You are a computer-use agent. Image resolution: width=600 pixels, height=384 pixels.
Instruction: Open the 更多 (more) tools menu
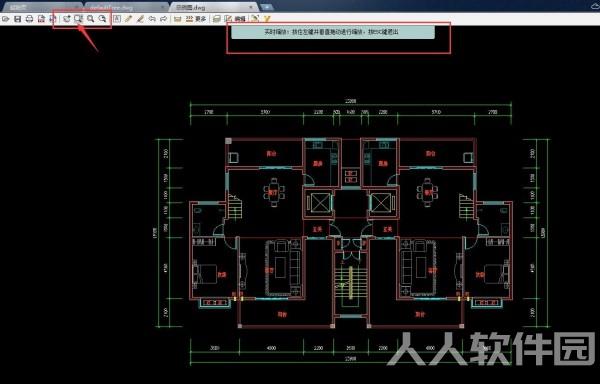pos(196,19)
